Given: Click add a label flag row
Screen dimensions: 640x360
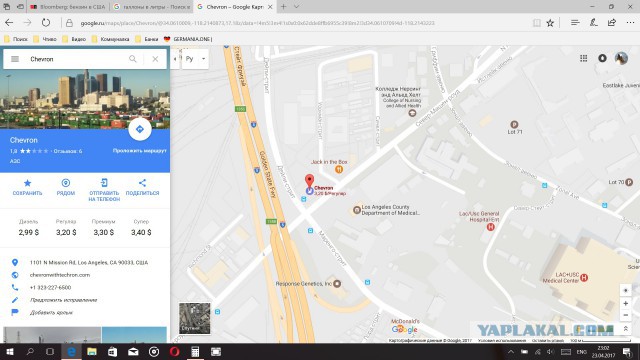Looking at the screenshot, I should 51,313.
